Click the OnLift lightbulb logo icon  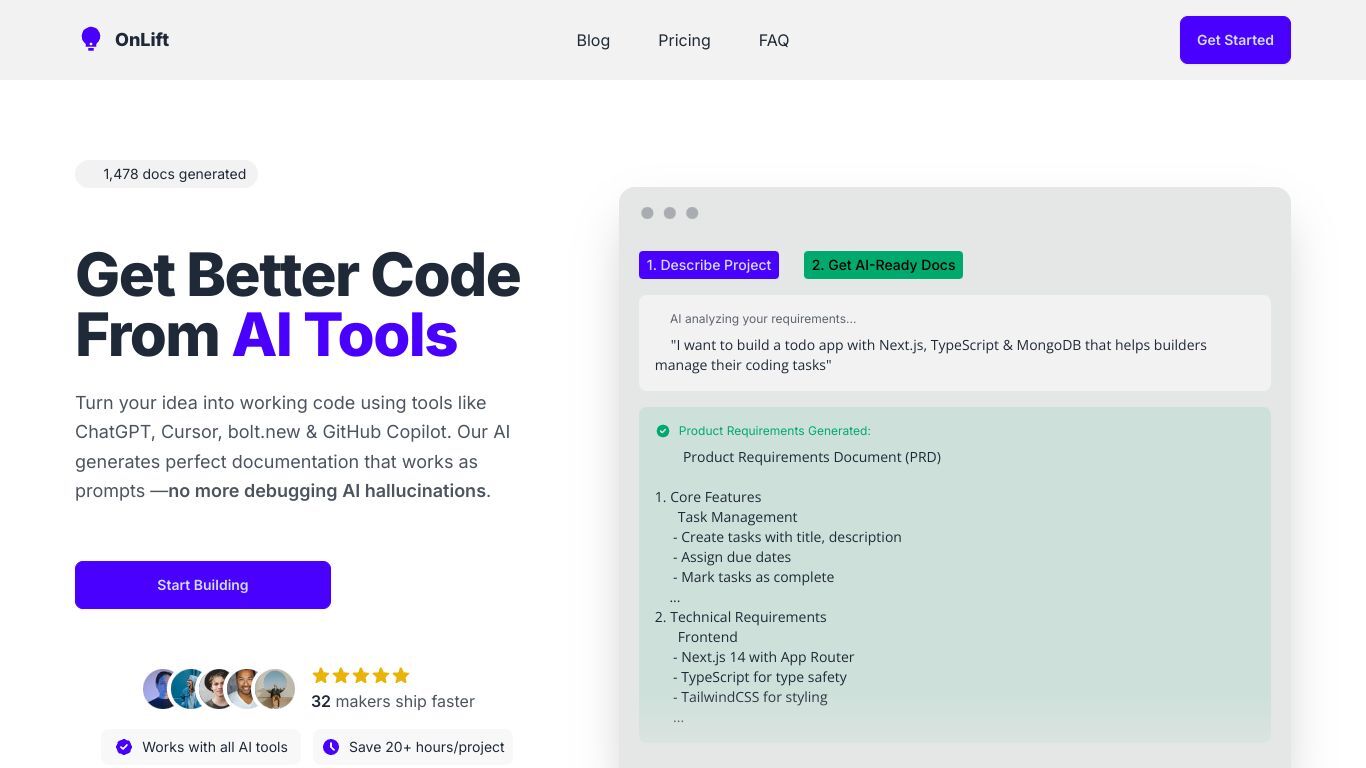[91, 40]
